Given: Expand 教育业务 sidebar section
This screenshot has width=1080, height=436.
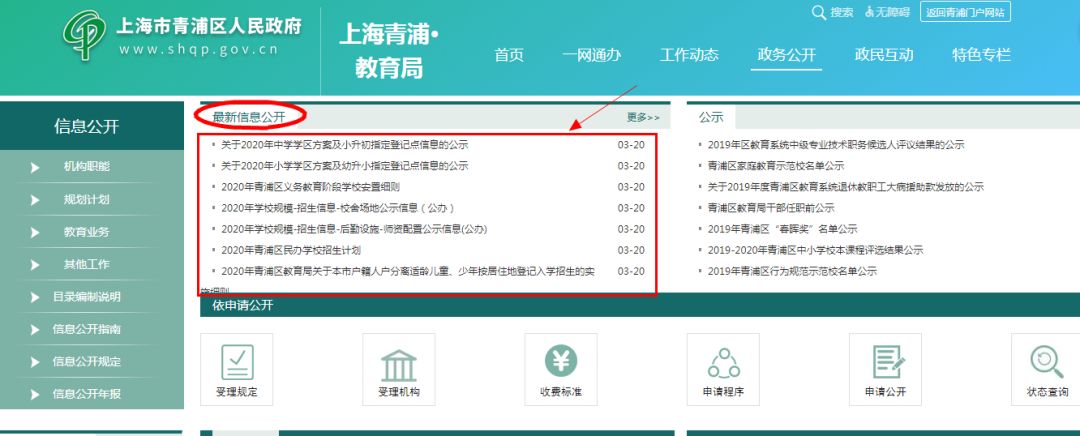Looking at the screenshot, I should 86,232.
